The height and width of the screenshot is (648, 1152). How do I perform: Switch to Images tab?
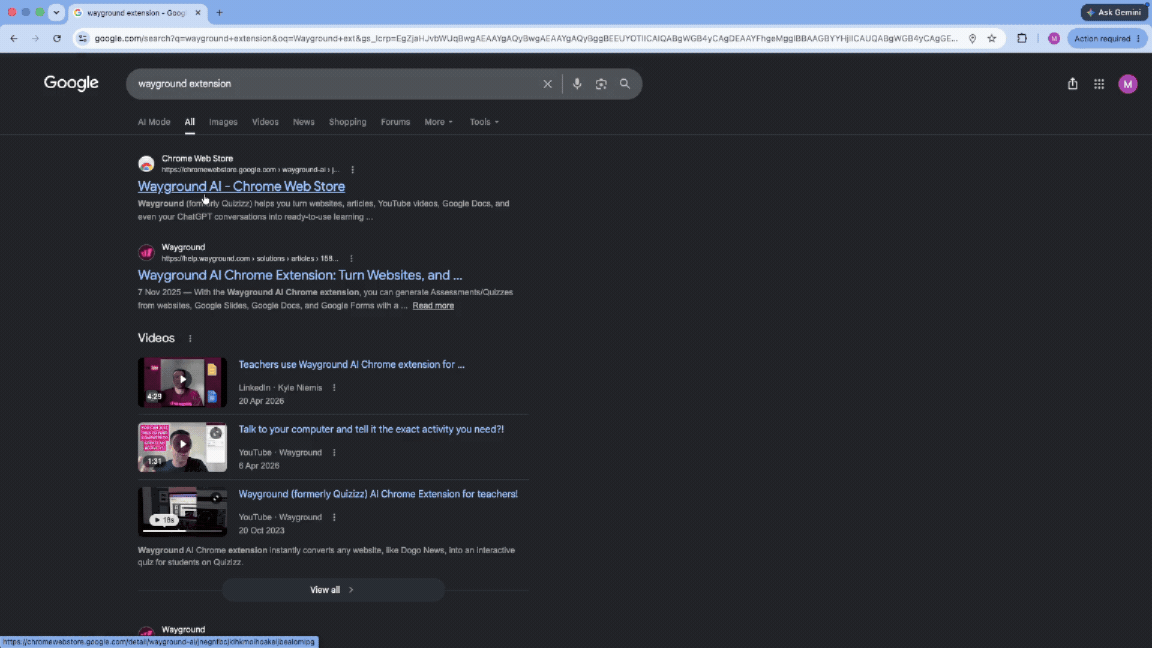tap(223, 122)
